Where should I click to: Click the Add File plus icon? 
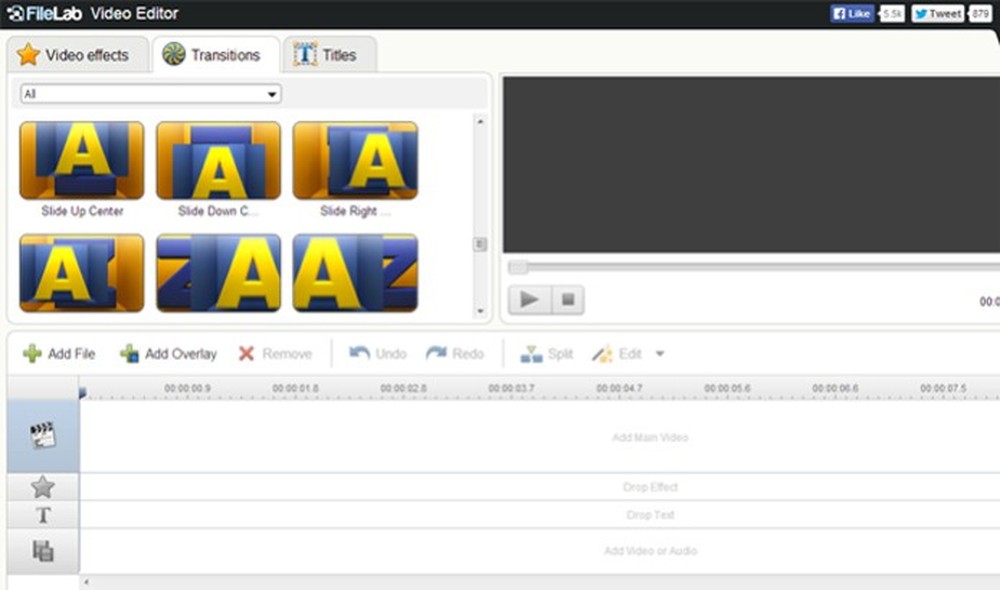[x=32, y=354]
